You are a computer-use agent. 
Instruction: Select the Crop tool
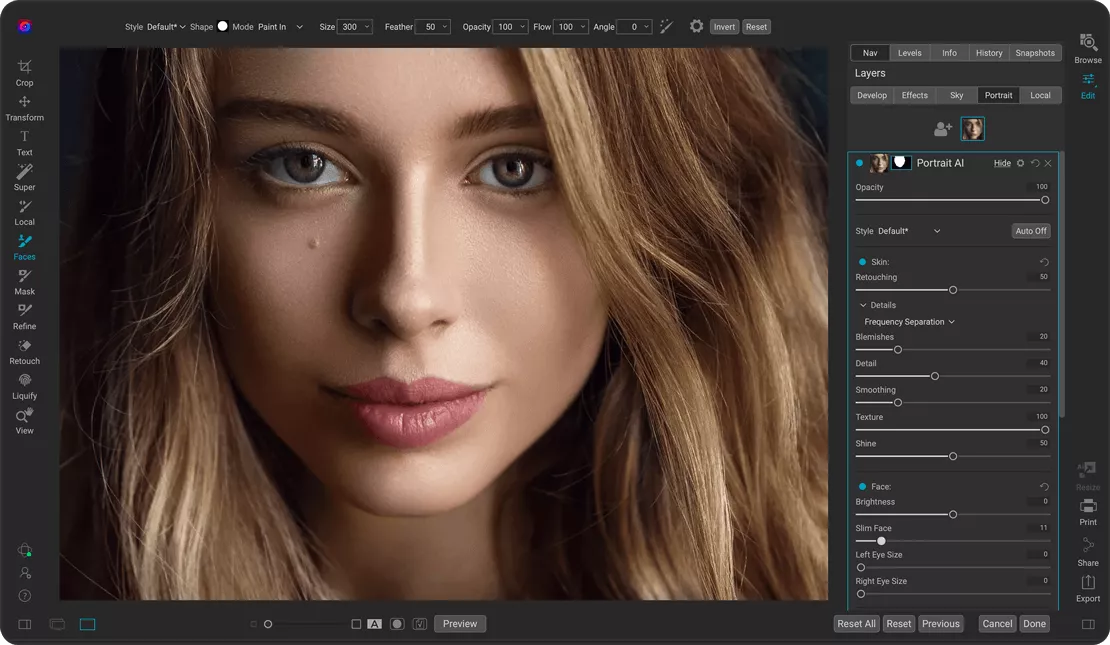pyautogui.click(x=24, y=72)
